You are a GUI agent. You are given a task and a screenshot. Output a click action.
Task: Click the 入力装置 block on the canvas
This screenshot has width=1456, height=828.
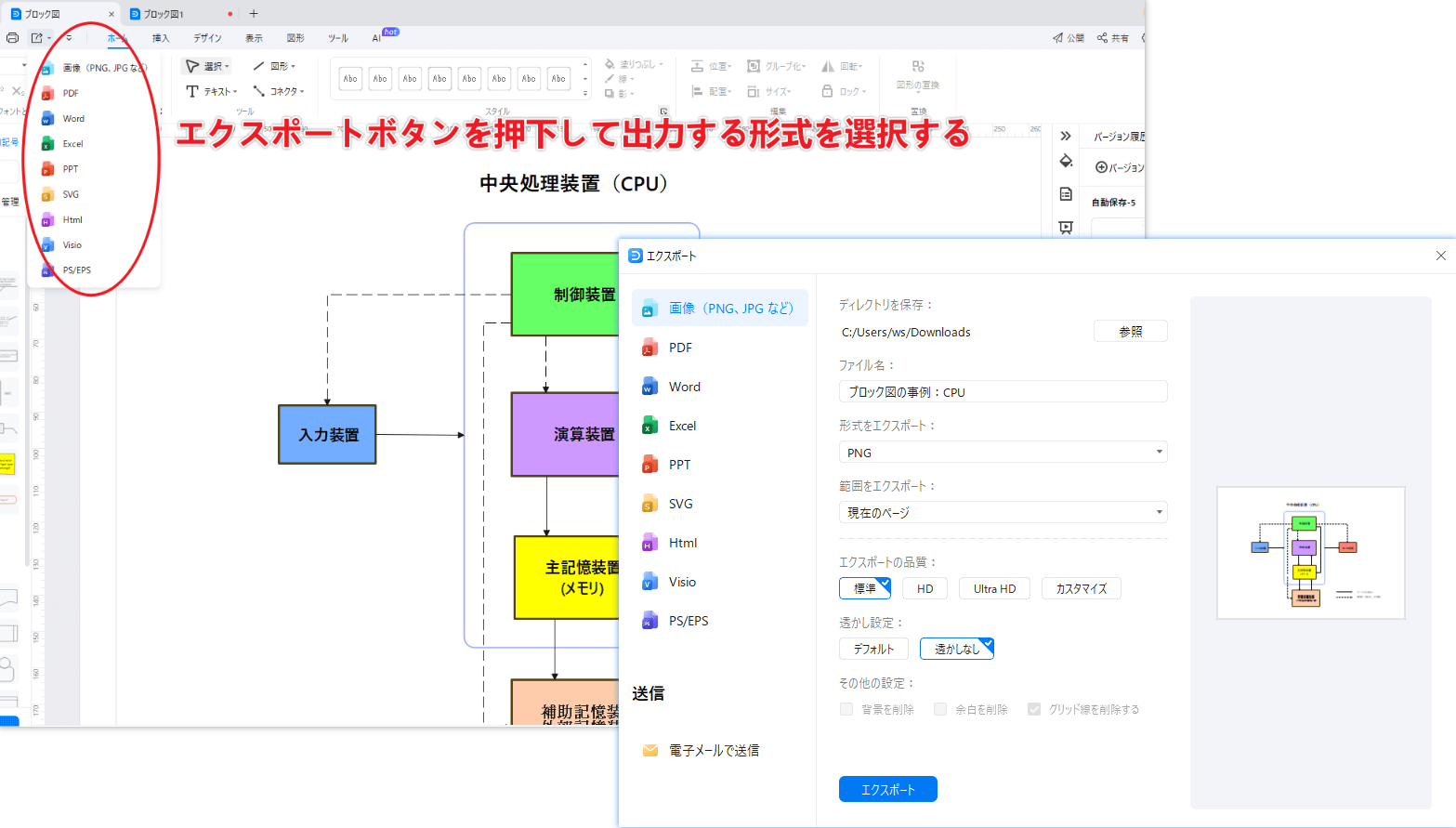[327, 434]
